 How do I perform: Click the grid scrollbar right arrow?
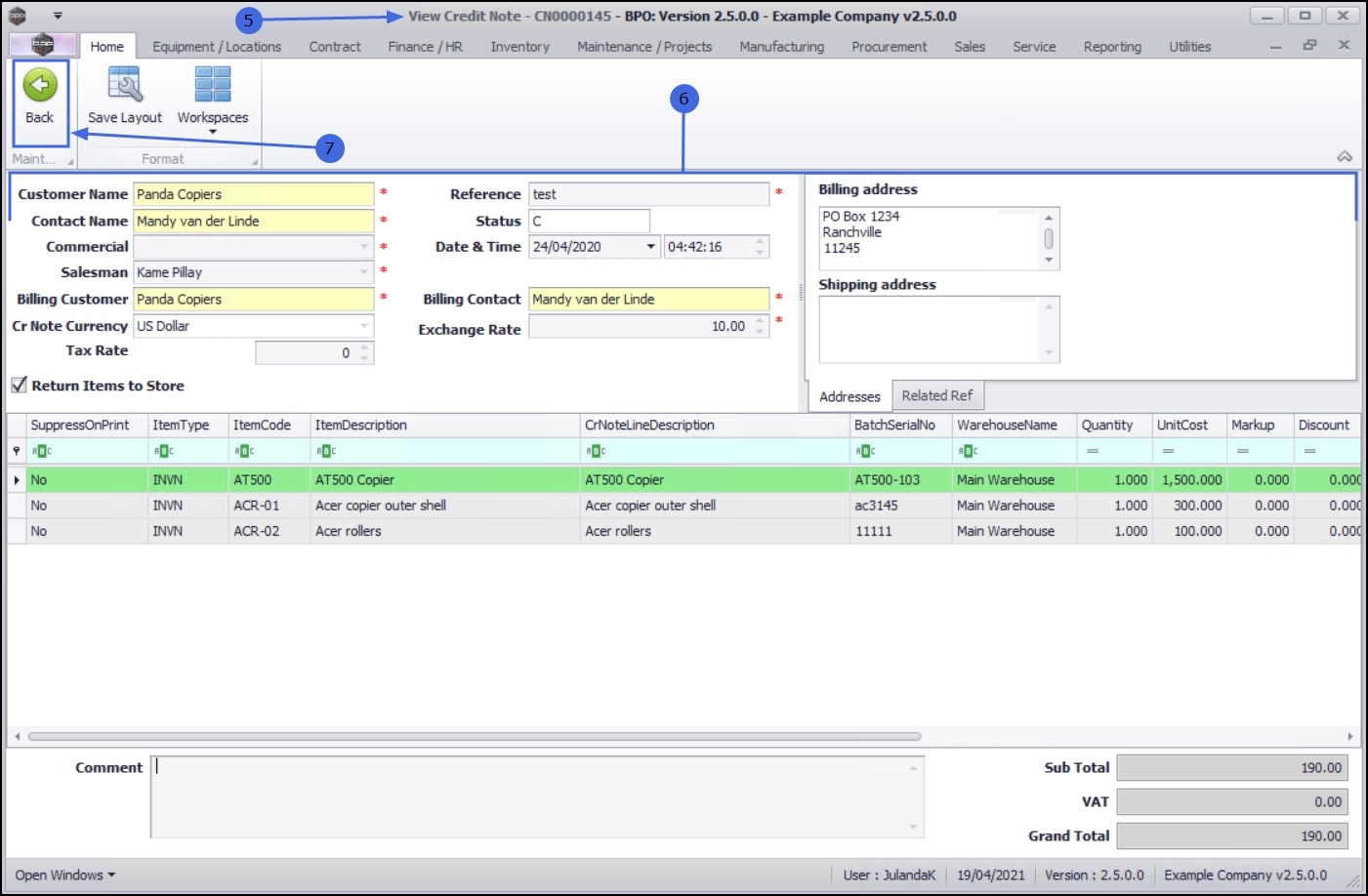(x=1350, y=736)
